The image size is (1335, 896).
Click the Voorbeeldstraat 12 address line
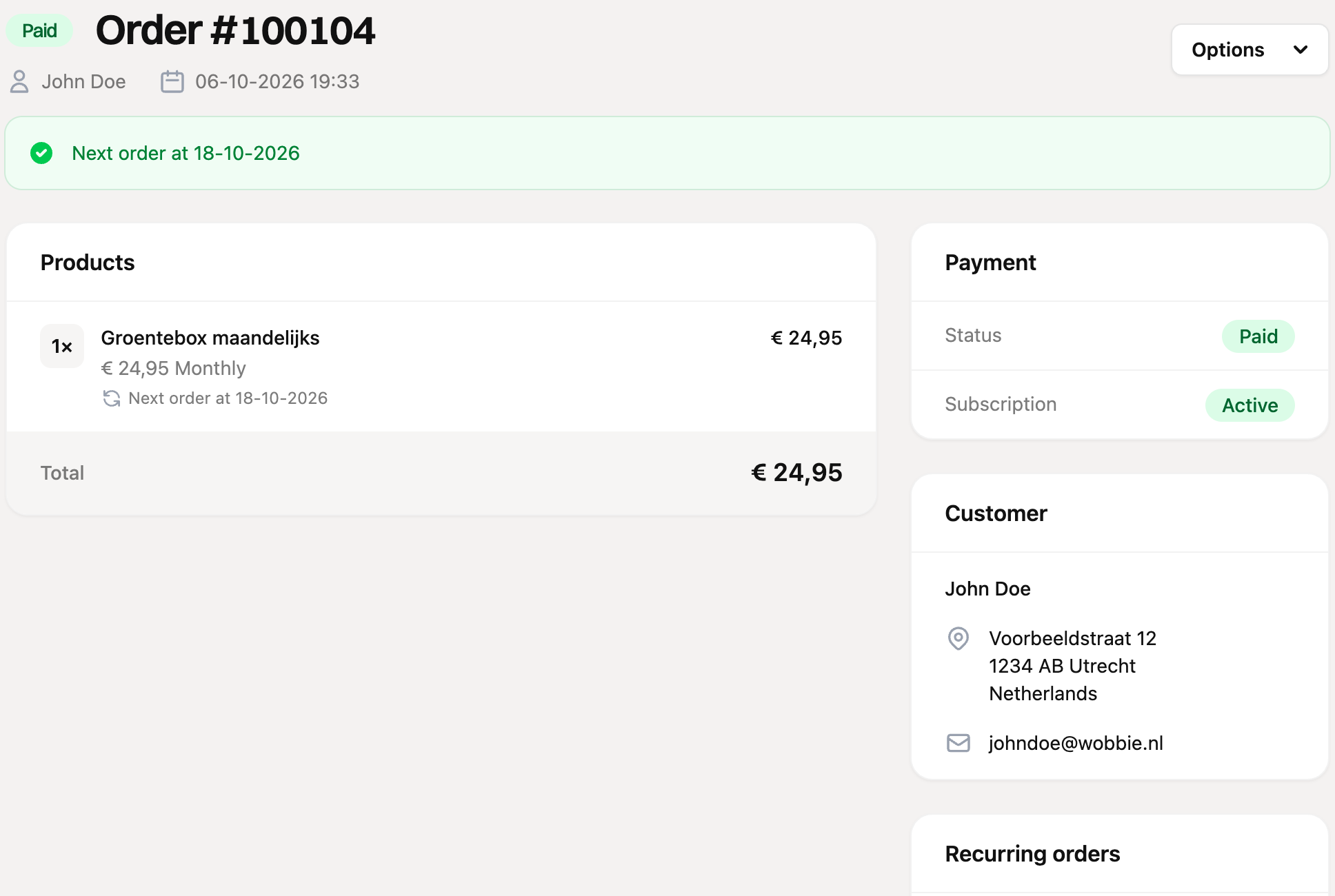click(x=1073, y=638)
